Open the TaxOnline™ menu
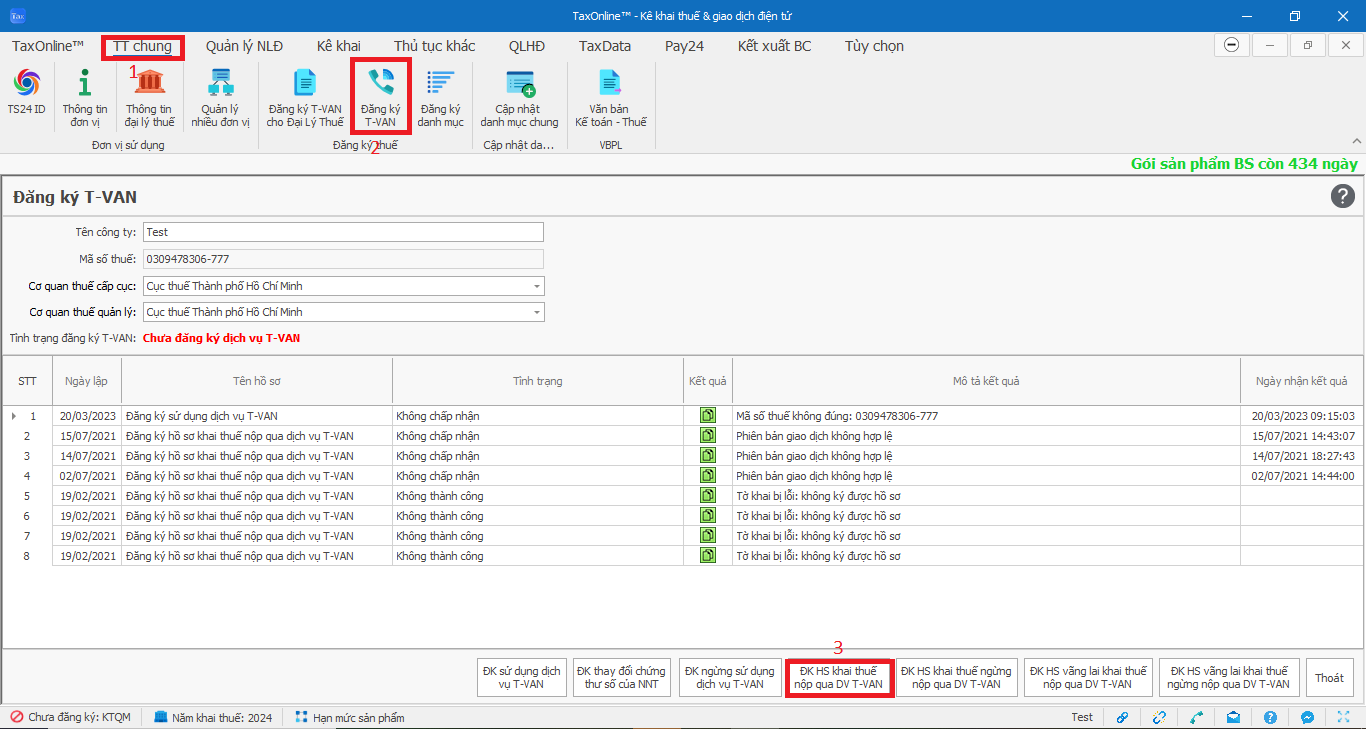The image size is (1366, 729). click(48, 46)
